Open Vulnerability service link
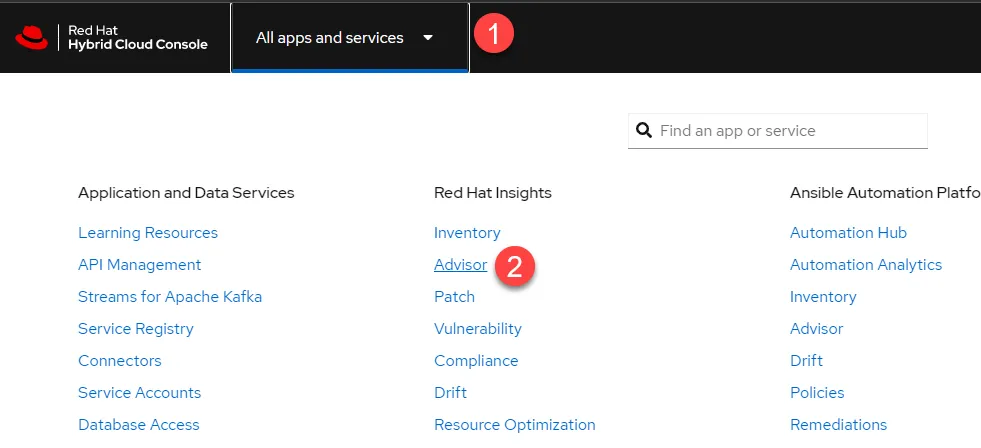981x448 pixels. point(478,328)
